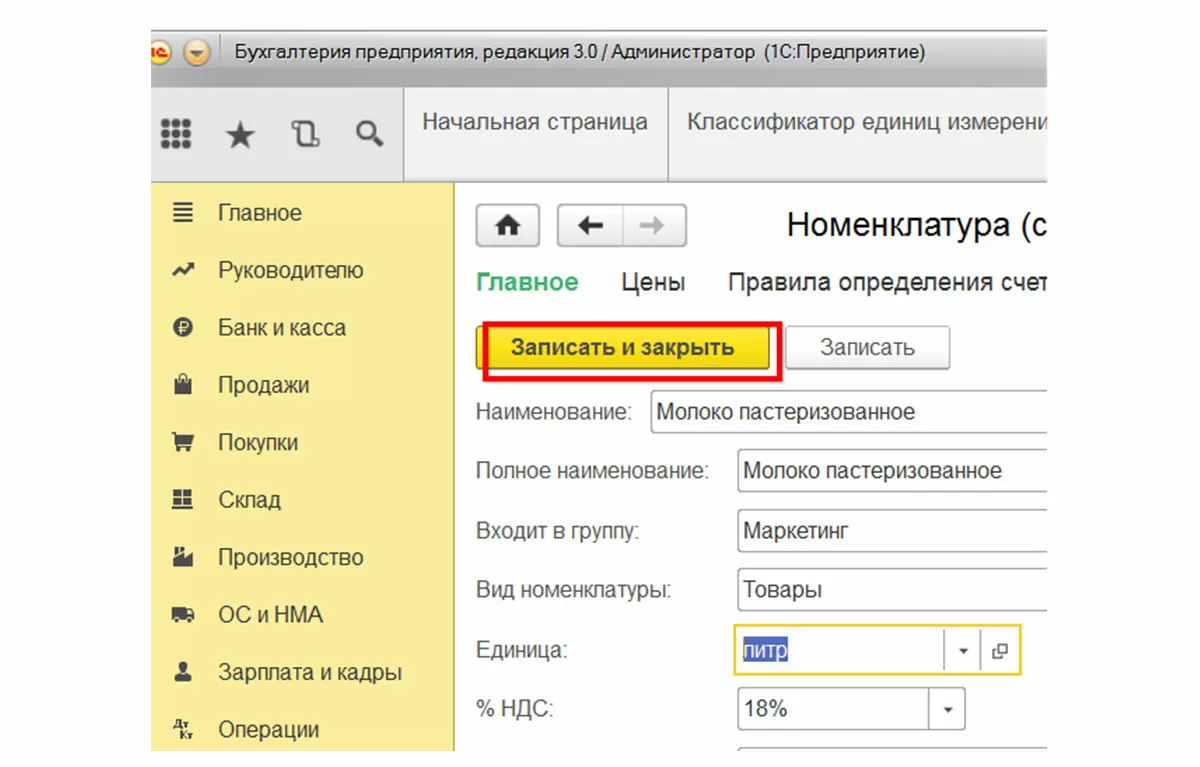Screen dimensions: 1200x767
Task: Select the Главное form link
Action: pos(527,283)
